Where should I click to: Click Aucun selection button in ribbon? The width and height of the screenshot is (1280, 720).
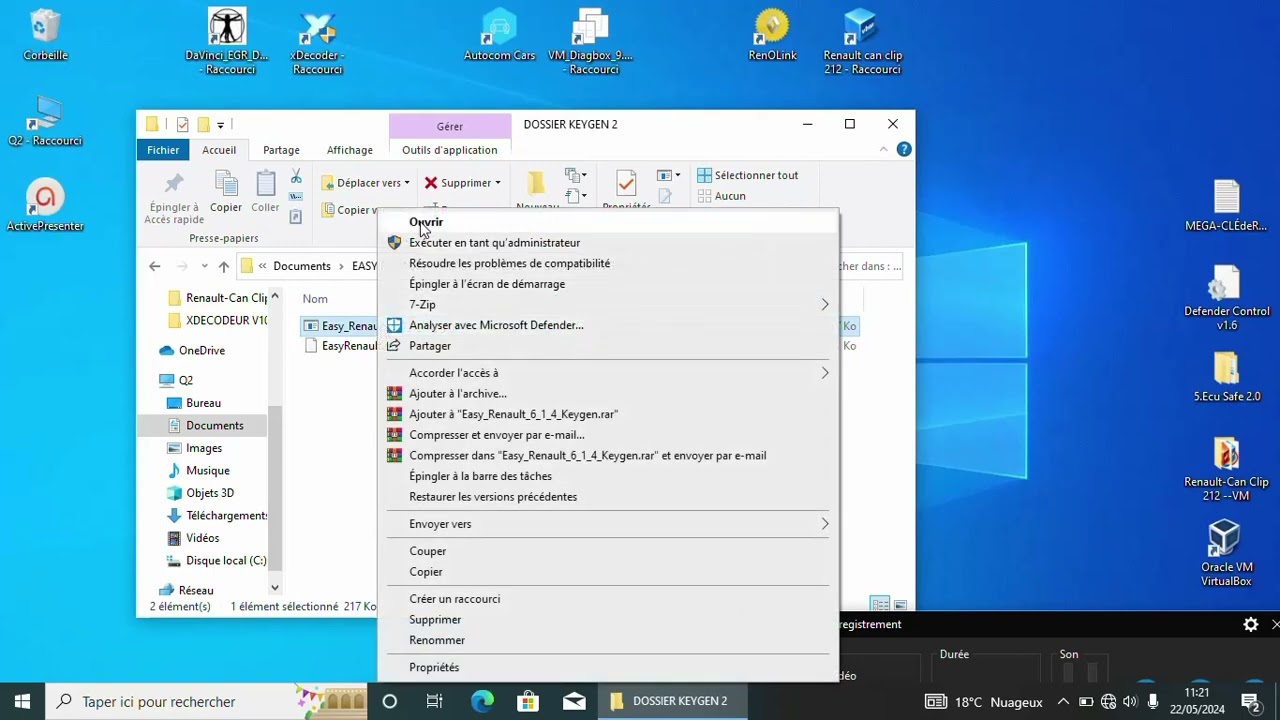(721, 196)
